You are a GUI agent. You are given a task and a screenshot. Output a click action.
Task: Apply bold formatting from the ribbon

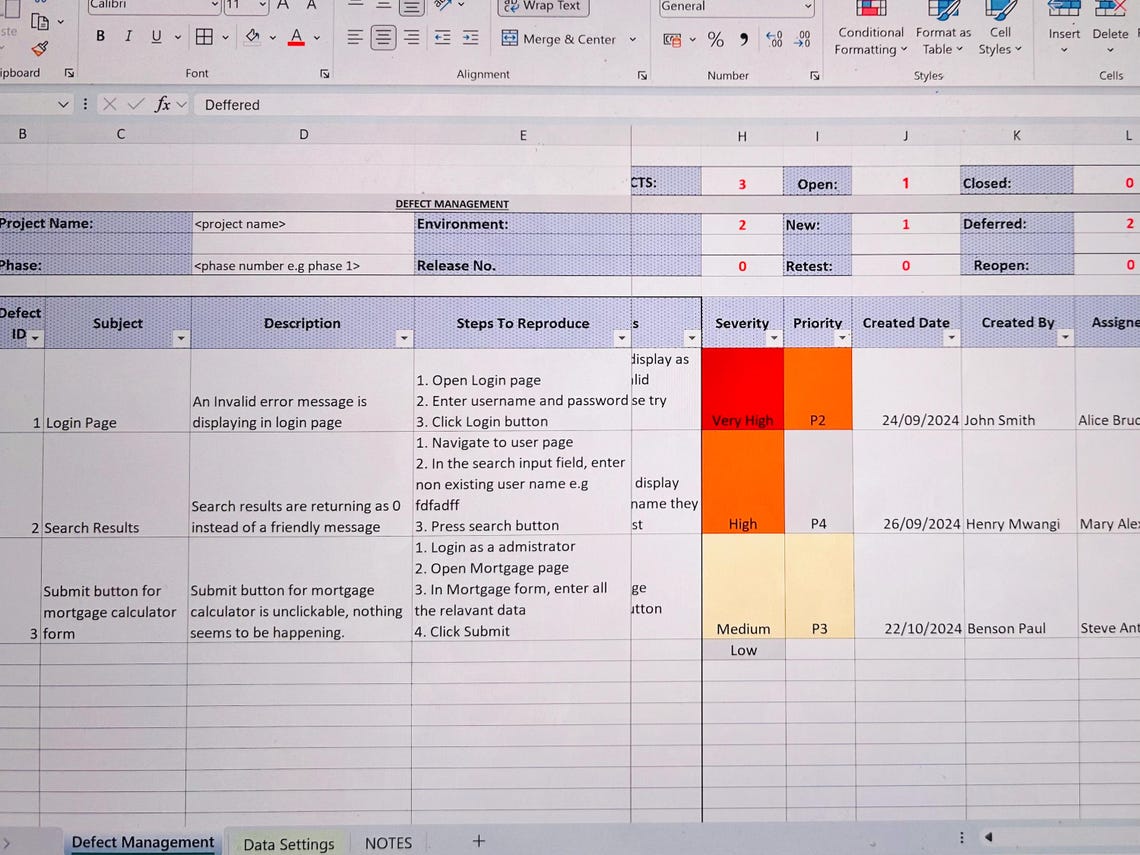tap(99, 35)
